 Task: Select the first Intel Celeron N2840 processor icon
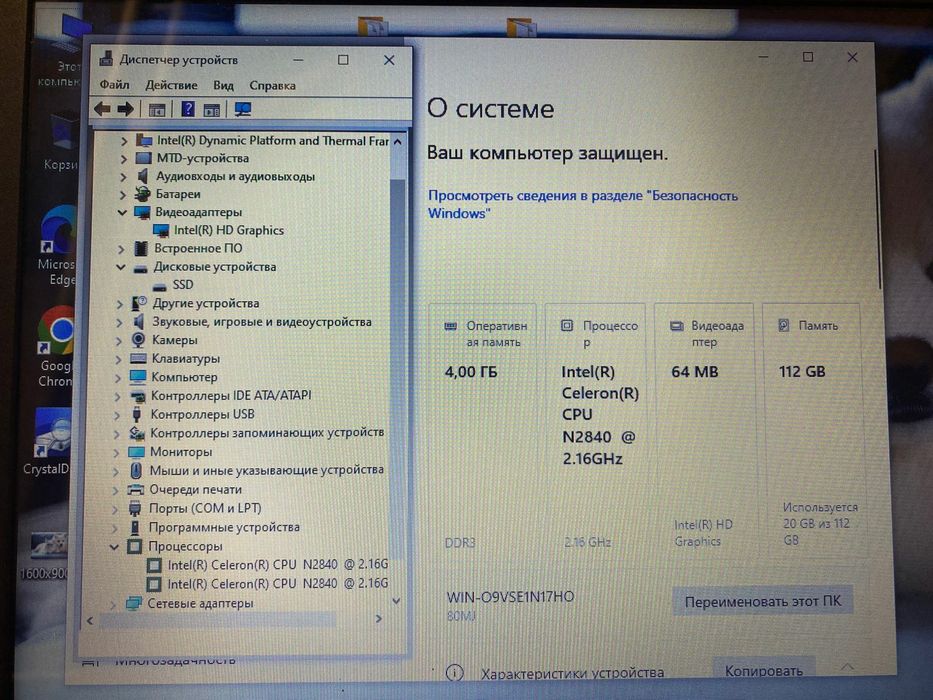pos(154,564)
